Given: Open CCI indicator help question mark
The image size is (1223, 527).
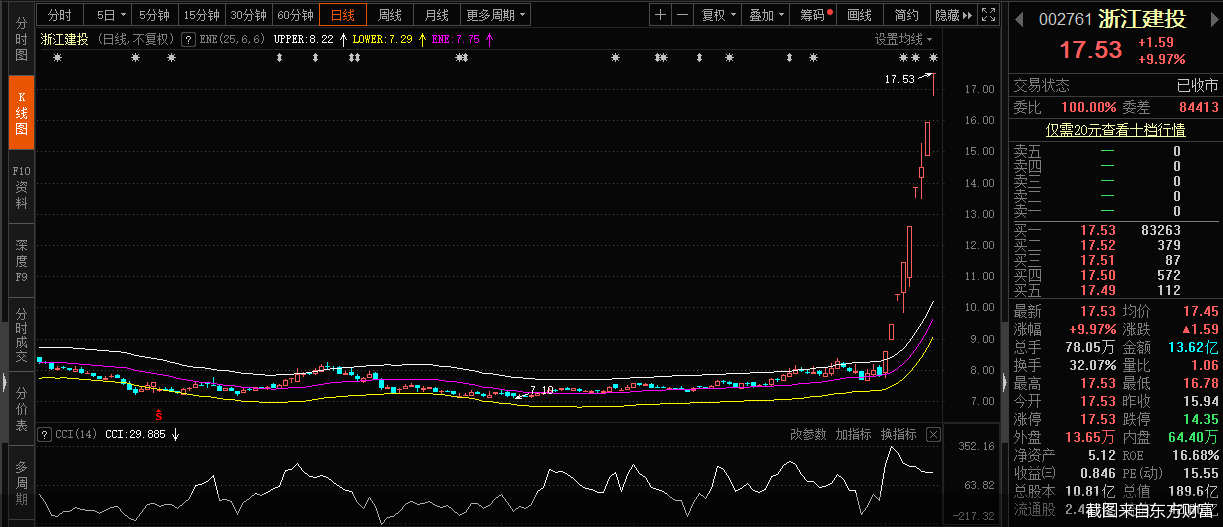Looking at the screenshot, I should tap(44, 434).
